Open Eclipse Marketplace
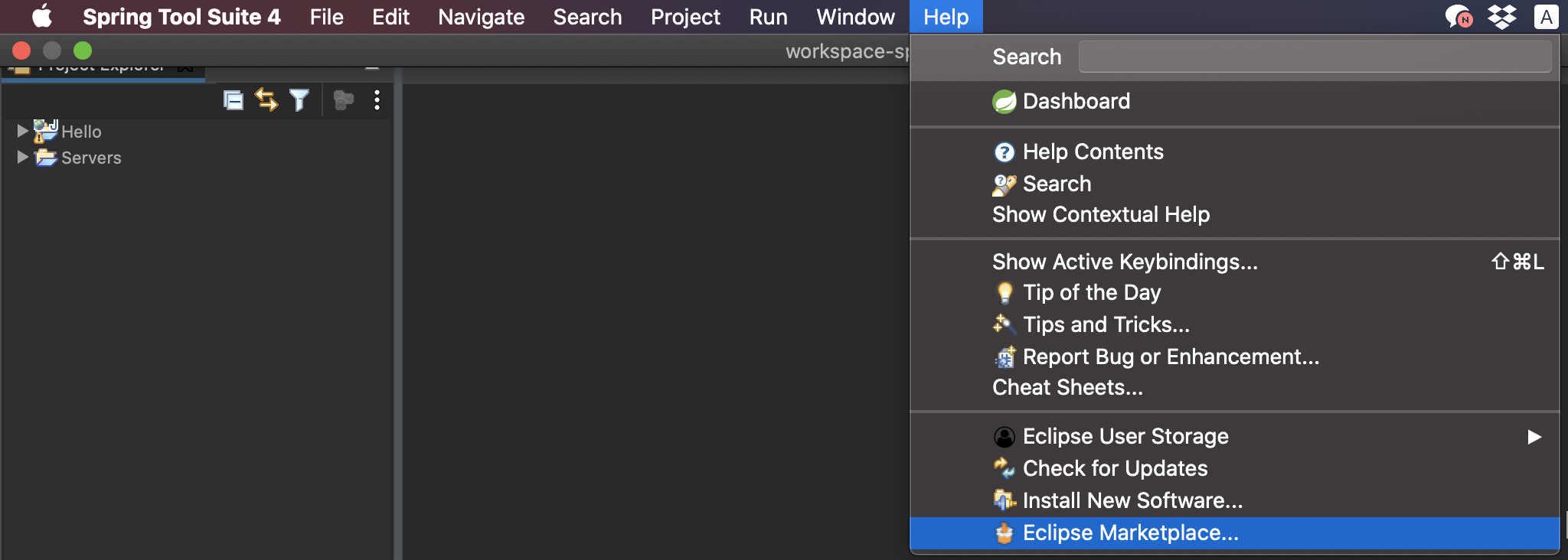The height and width of the screenshot is (560, 1568). pyautogui.click(x=1234, y=532)
